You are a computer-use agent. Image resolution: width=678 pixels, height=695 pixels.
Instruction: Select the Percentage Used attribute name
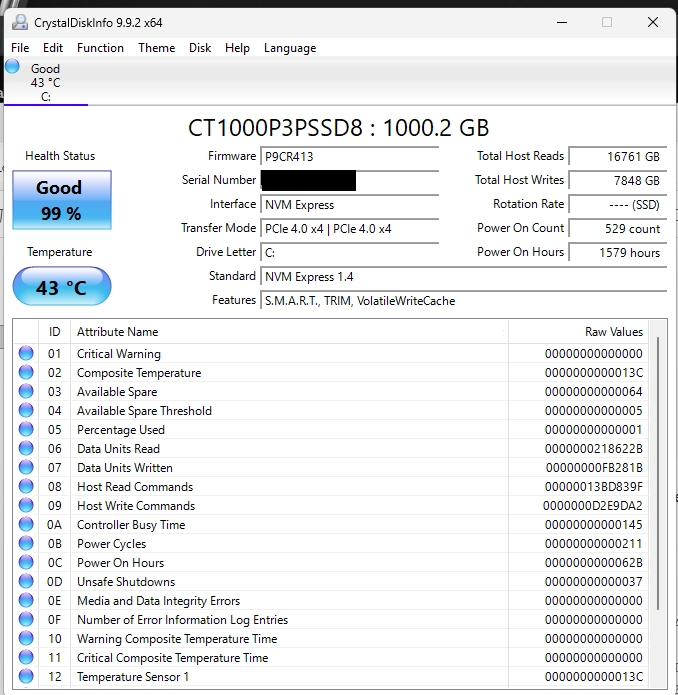pos(121,430)
